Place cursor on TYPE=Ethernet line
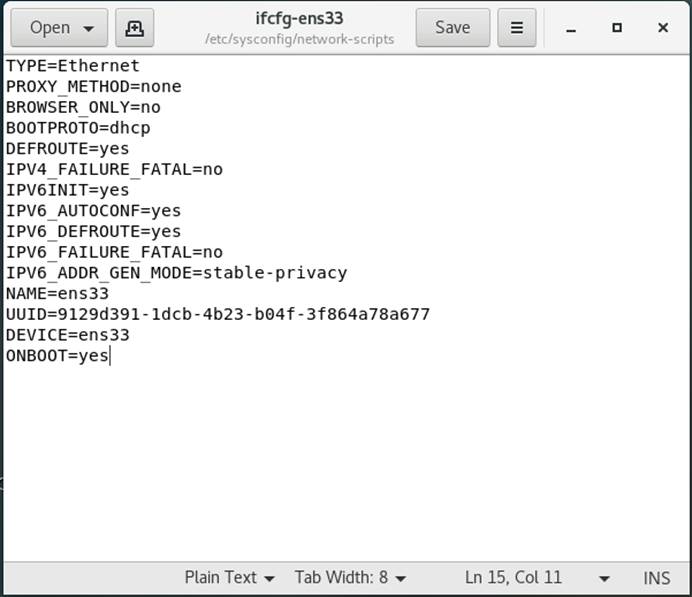Screen dimensions: 692x597 point(73,66)
